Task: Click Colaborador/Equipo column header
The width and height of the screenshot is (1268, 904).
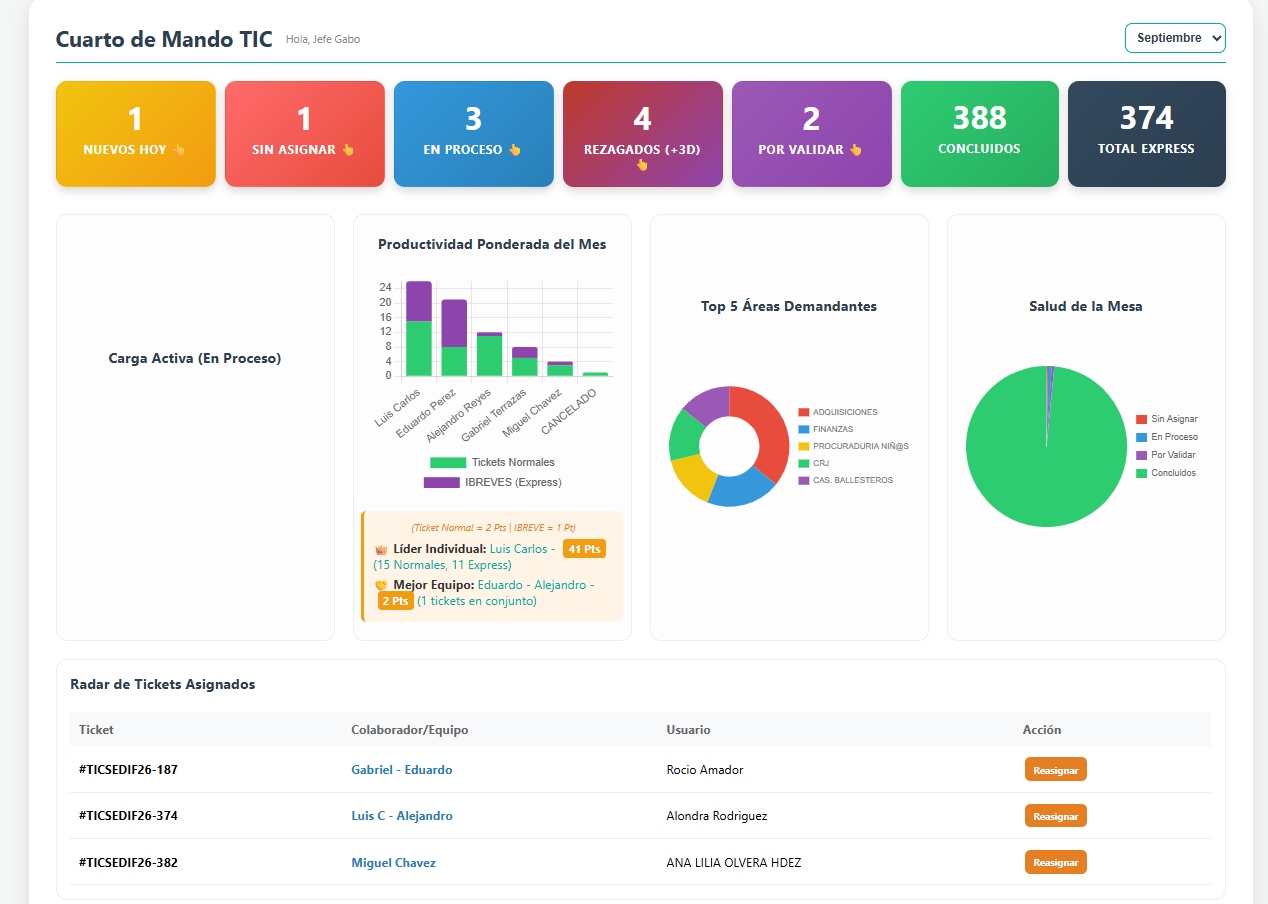Action: click(410, 730)
